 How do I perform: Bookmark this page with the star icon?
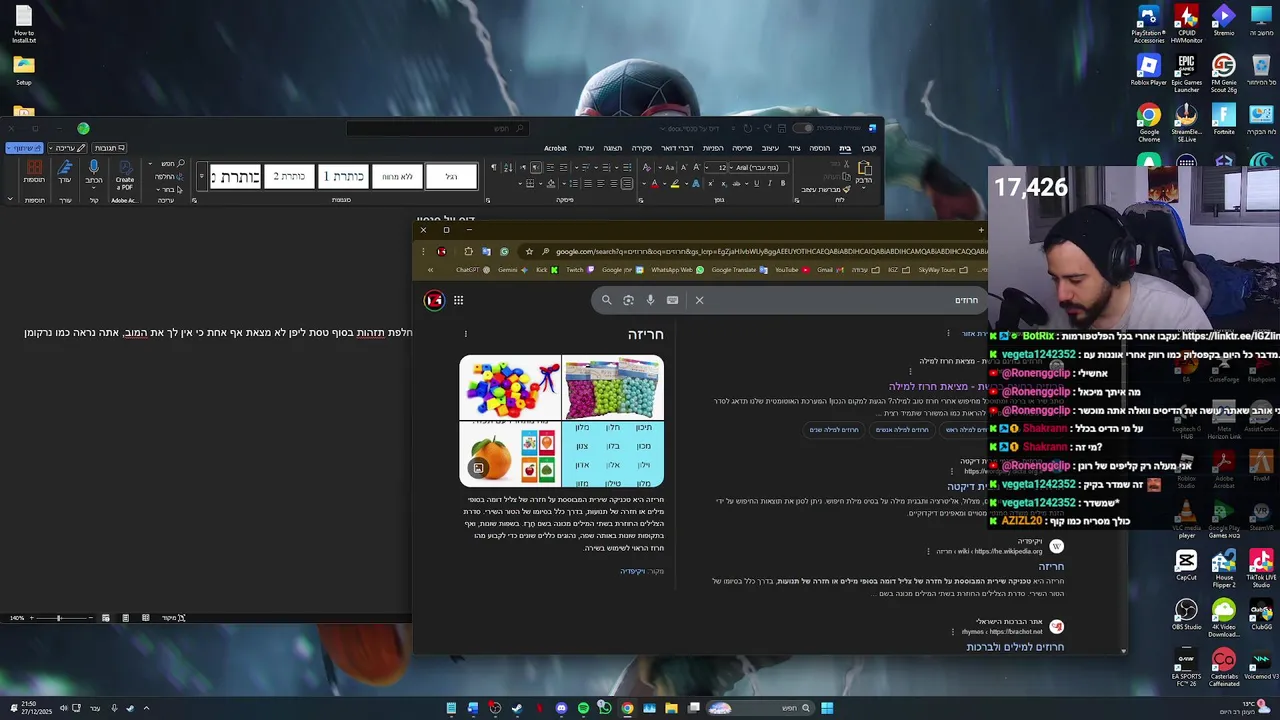529,251
